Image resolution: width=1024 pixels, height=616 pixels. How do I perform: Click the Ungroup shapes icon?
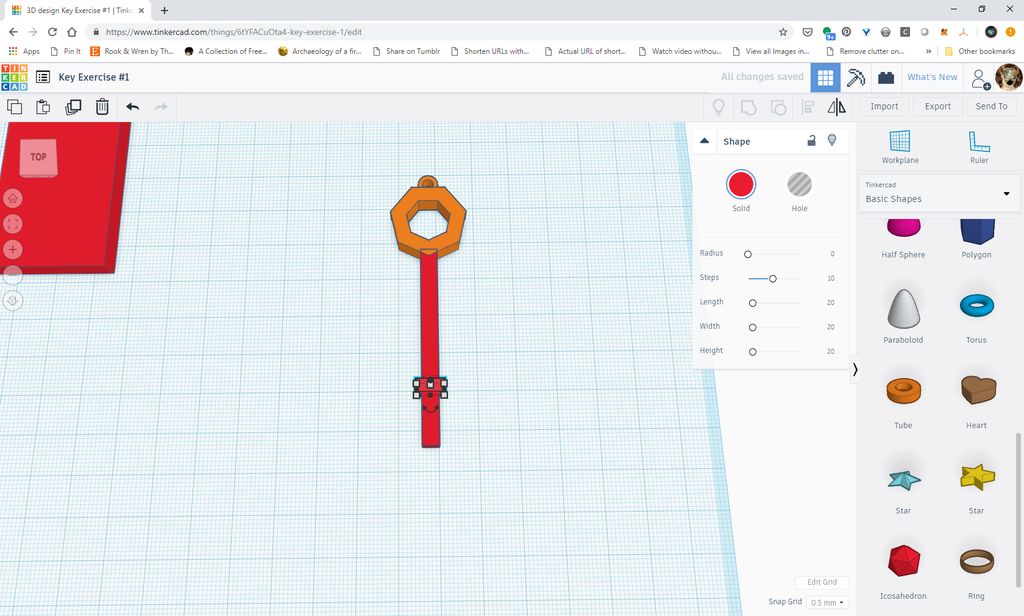(x=778, y=107)
